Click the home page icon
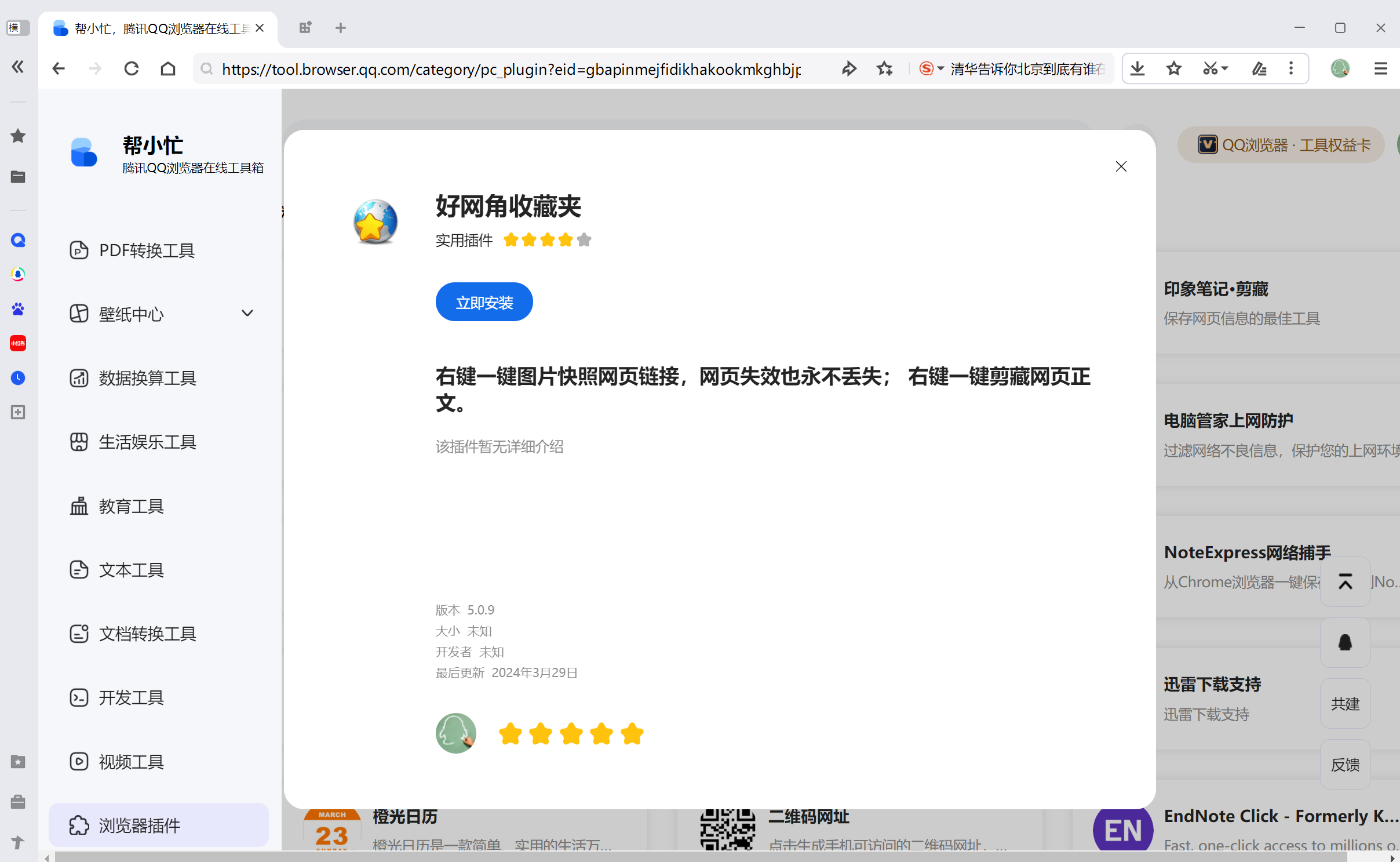1400x862 pixels. 168,68
